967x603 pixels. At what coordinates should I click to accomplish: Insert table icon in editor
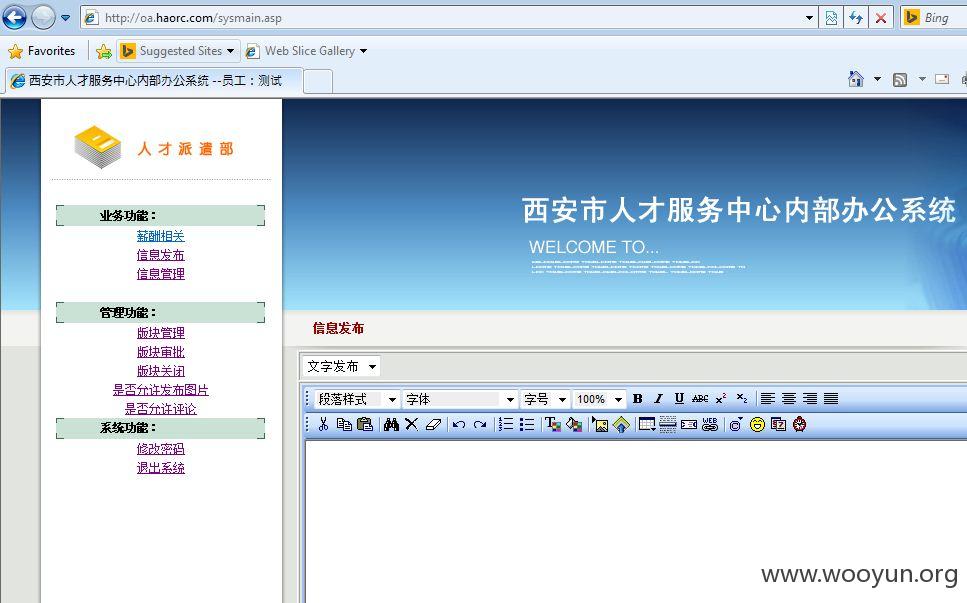pyautogui.click(x=647, y=424)
